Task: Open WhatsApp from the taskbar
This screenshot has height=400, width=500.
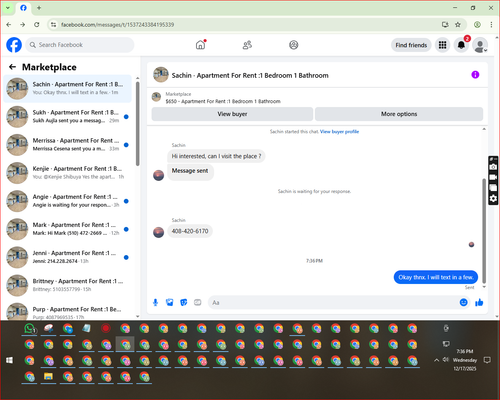Action: pyautogui.click(x=30, y=329)
